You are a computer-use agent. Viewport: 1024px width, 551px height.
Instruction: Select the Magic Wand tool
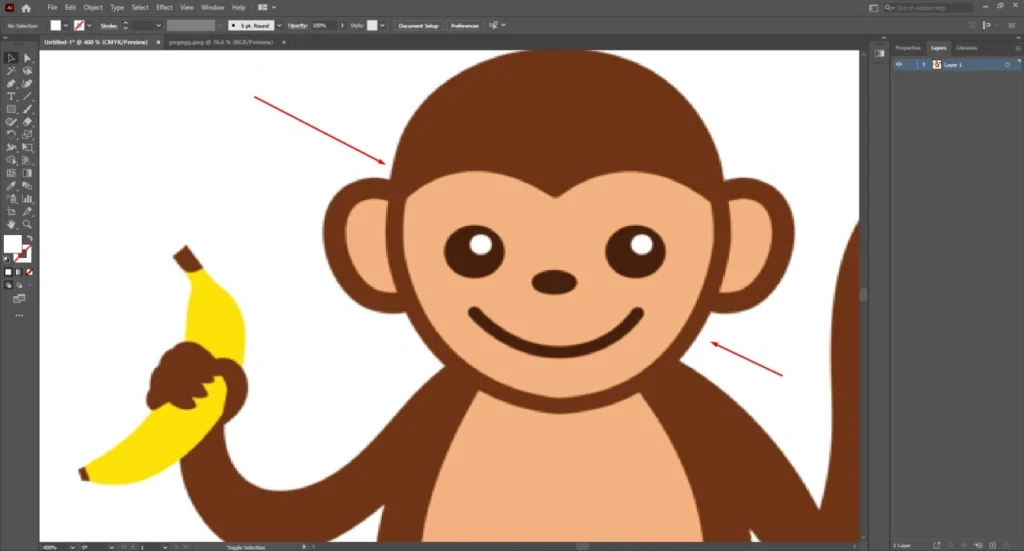[11, 71]
